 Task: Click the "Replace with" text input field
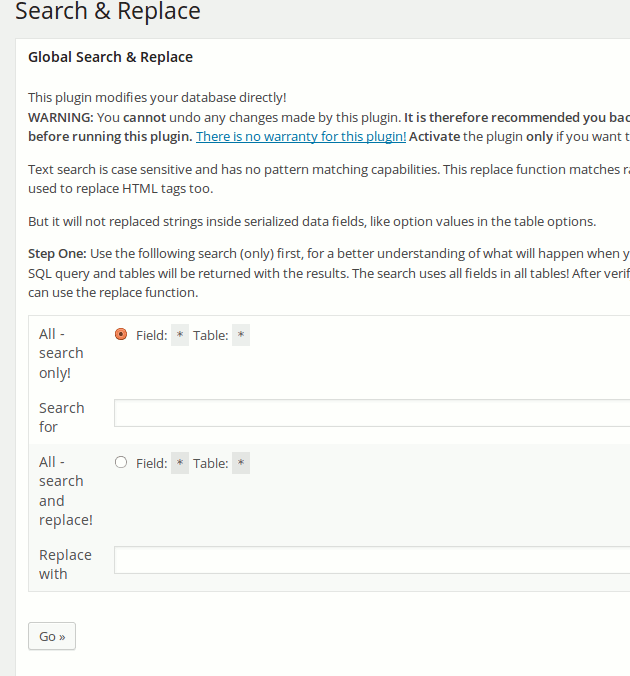(x=371, y=560)
